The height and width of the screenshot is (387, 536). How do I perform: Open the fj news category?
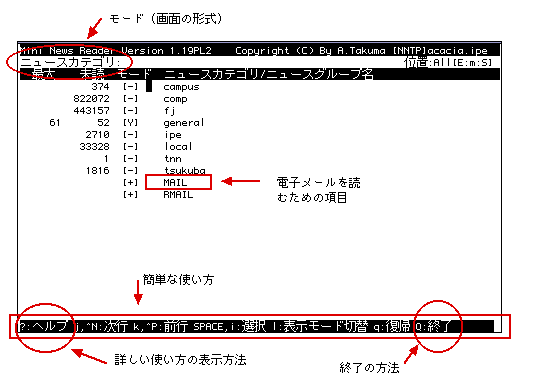(170, 111)
